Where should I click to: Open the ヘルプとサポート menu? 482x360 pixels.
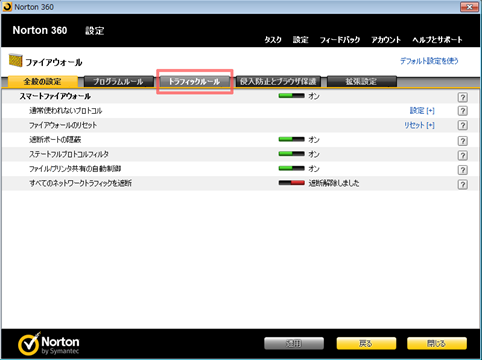437,40
